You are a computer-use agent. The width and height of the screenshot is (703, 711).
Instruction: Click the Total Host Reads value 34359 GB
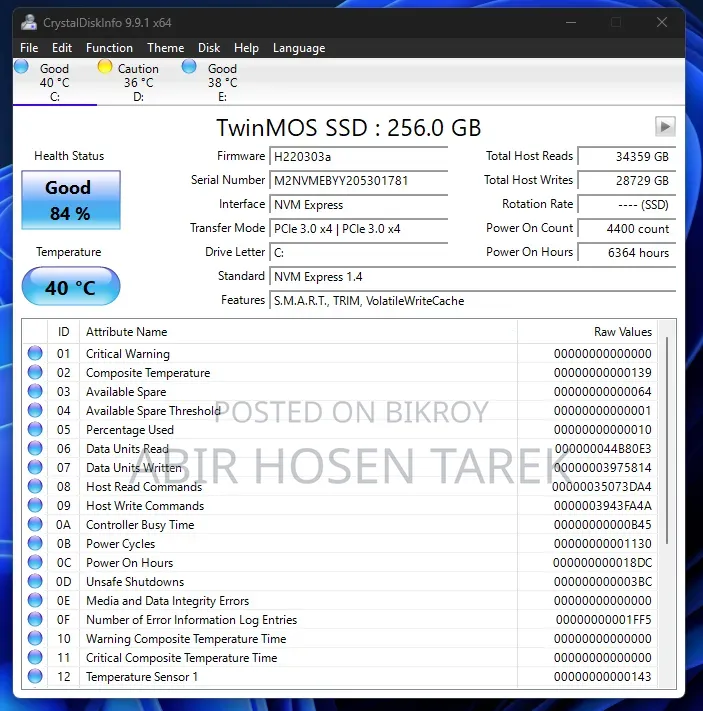tap(627, 157)
